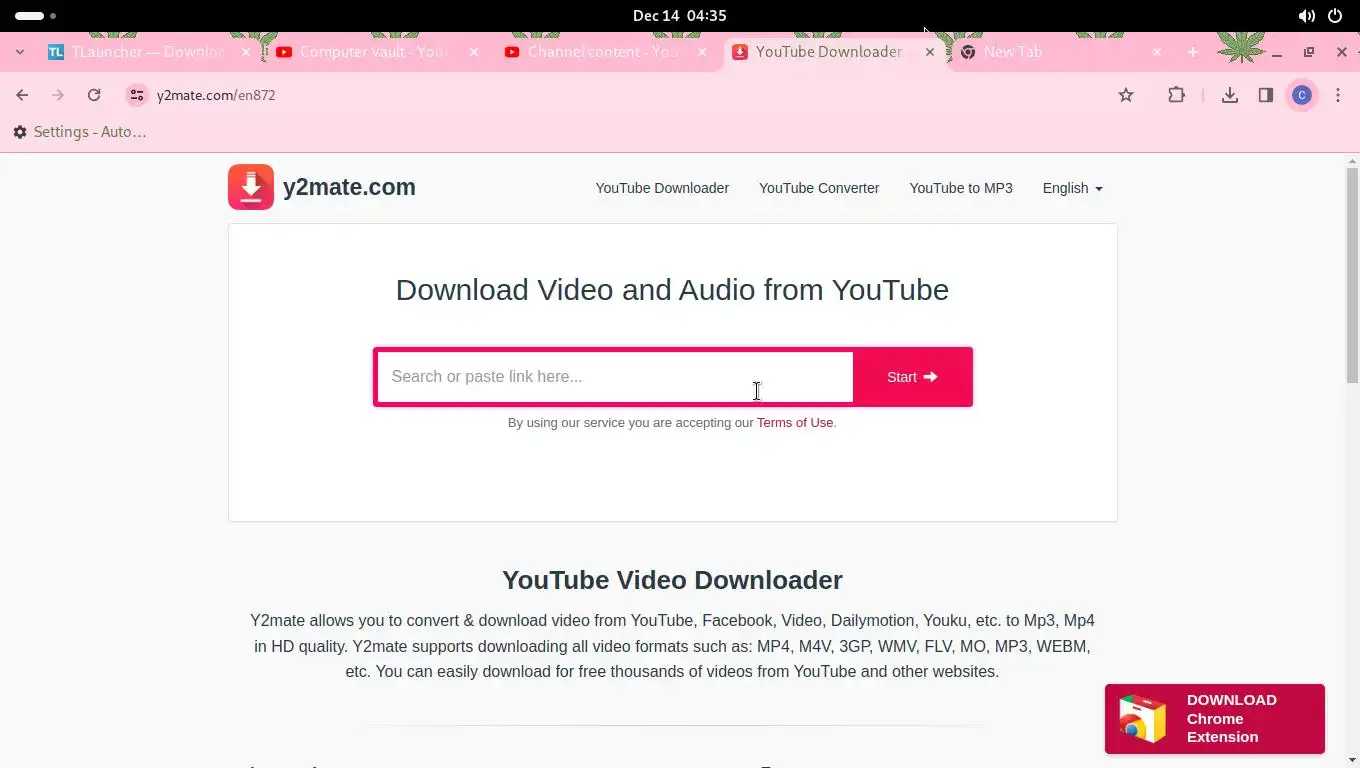Open the system volume indicator

(x=1307, y=16)
